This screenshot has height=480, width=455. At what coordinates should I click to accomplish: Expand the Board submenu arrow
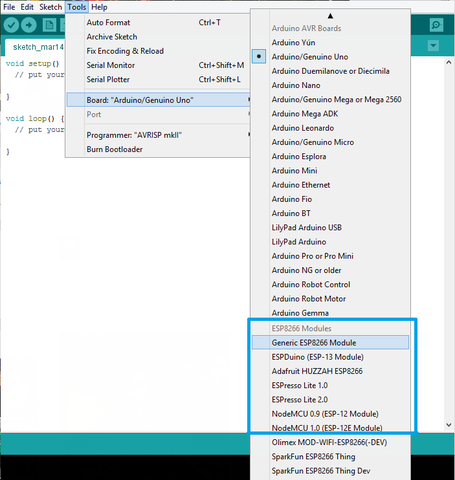(x=249, y=100)
